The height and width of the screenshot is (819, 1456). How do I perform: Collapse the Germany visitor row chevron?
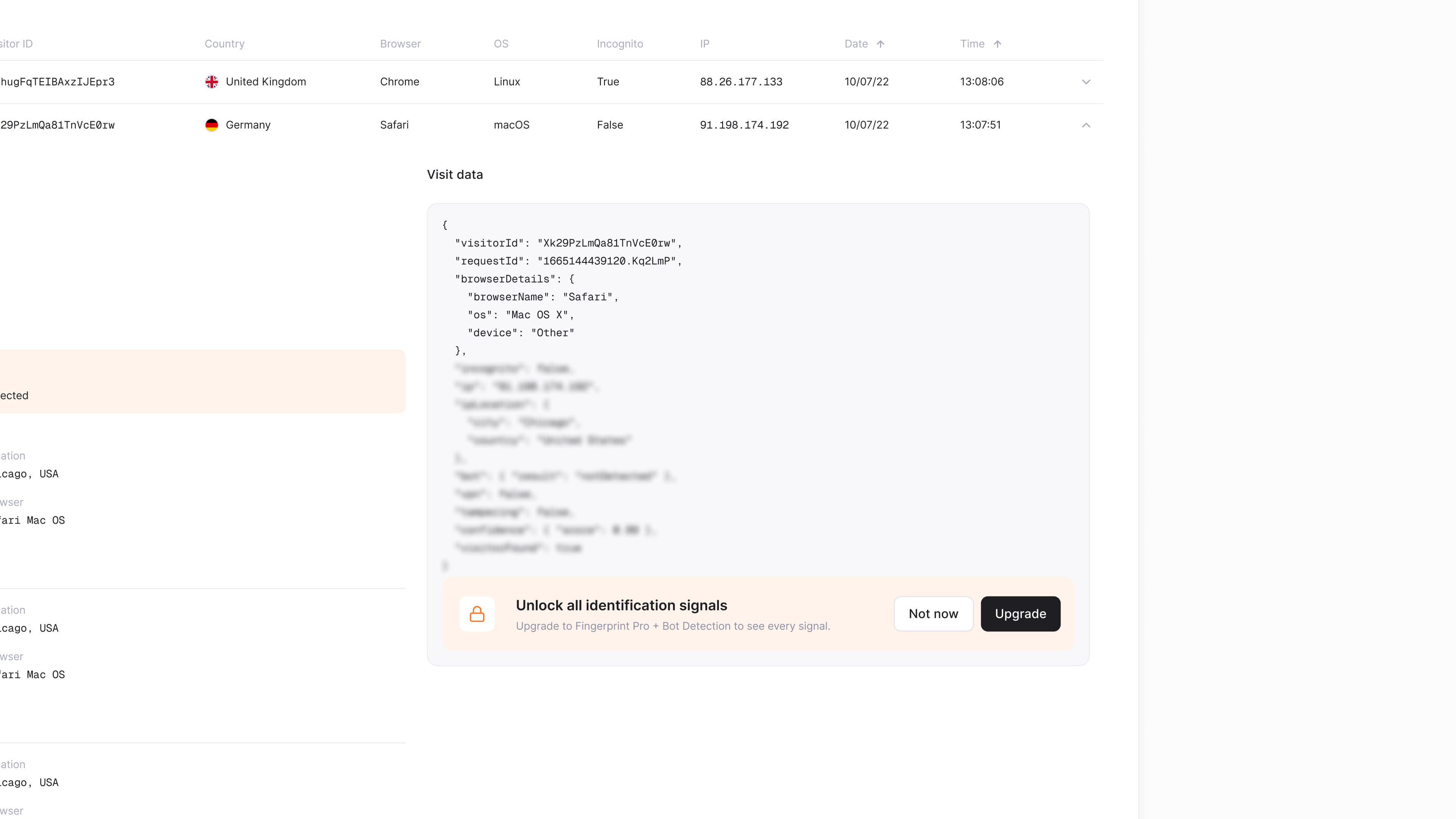(1086, 125)
